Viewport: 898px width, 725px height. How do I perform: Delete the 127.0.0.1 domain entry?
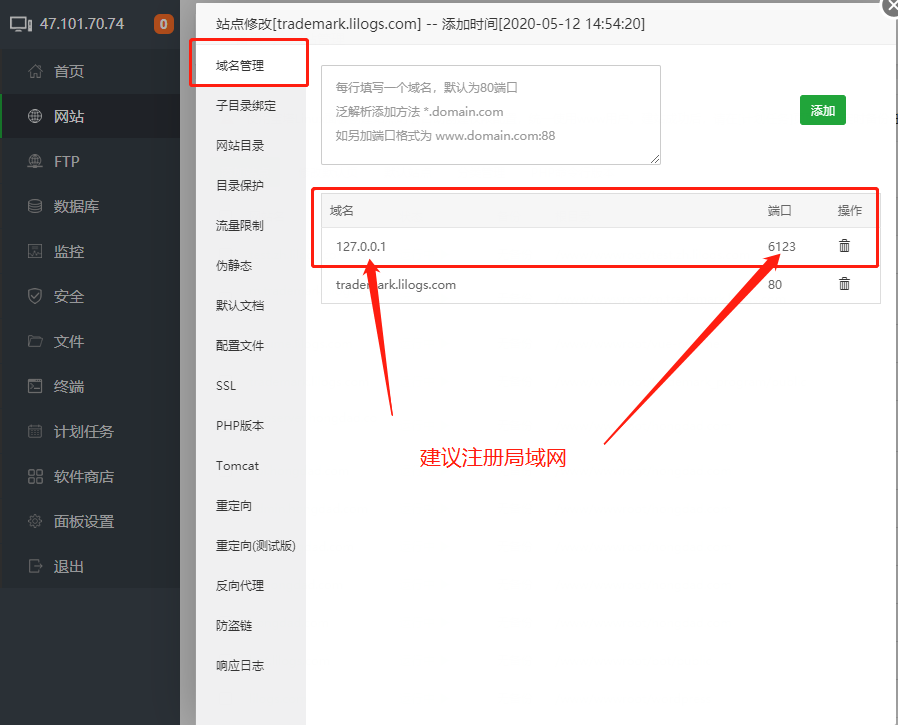click(x=844, y=246)
